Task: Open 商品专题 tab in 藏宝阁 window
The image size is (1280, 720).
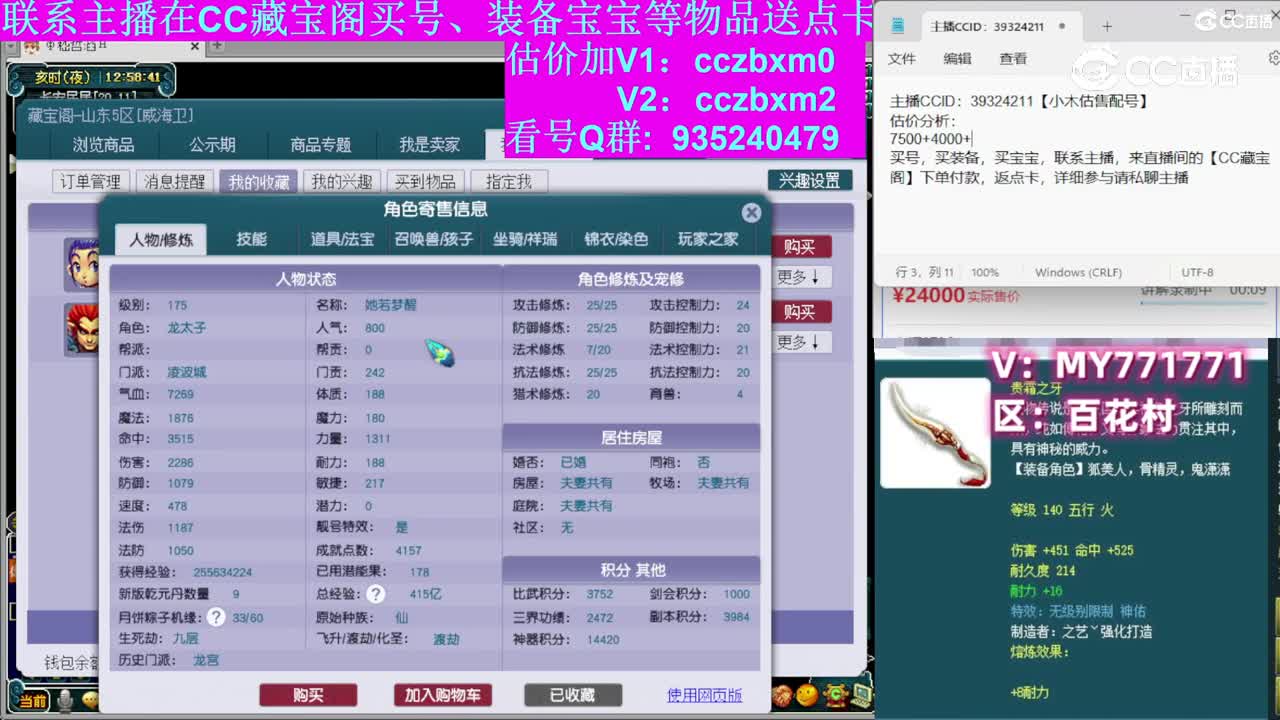Action: [321, 145]
